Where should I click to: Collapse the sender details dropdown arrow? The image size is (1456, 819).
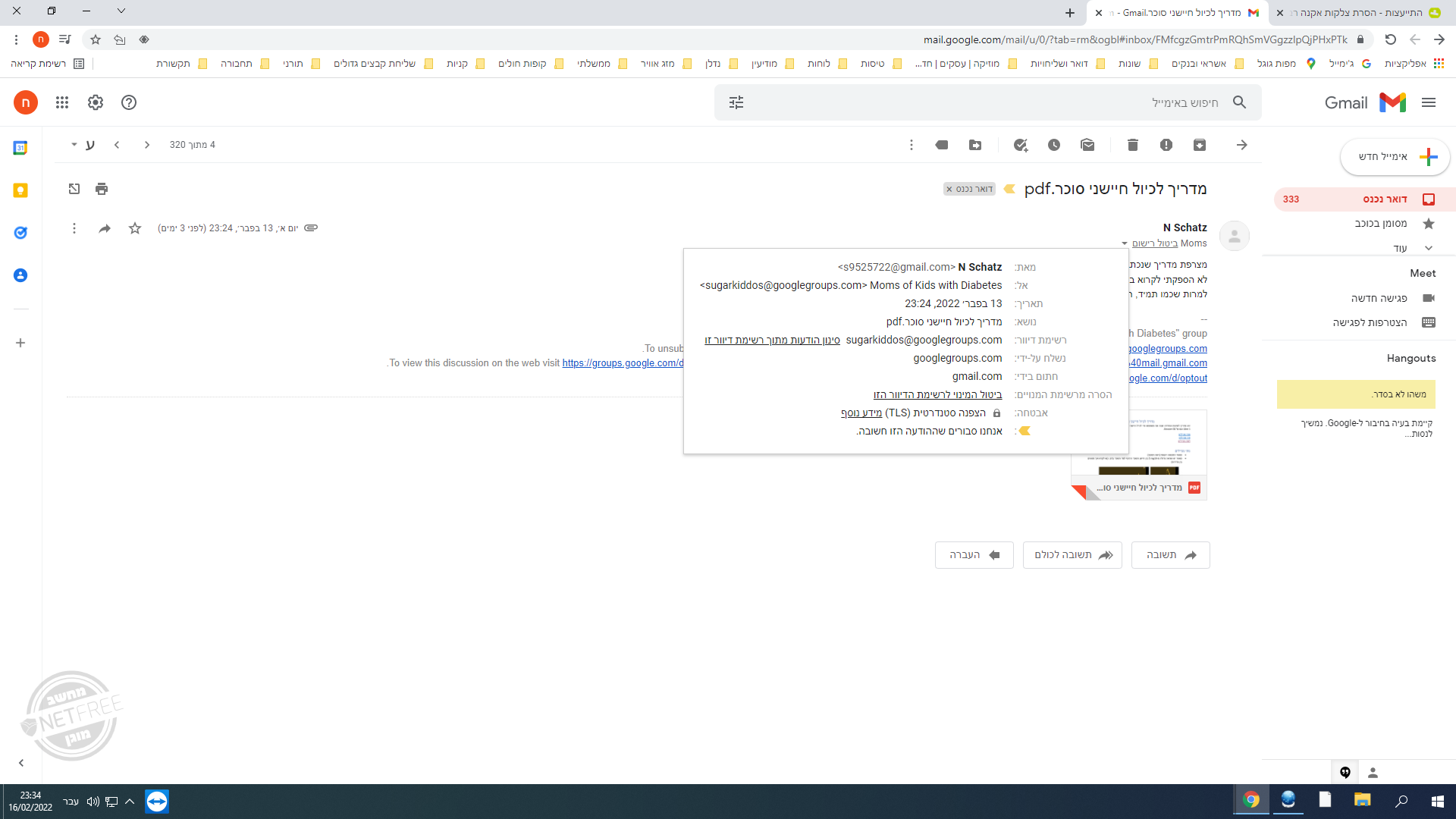[x=1125, y=243]
